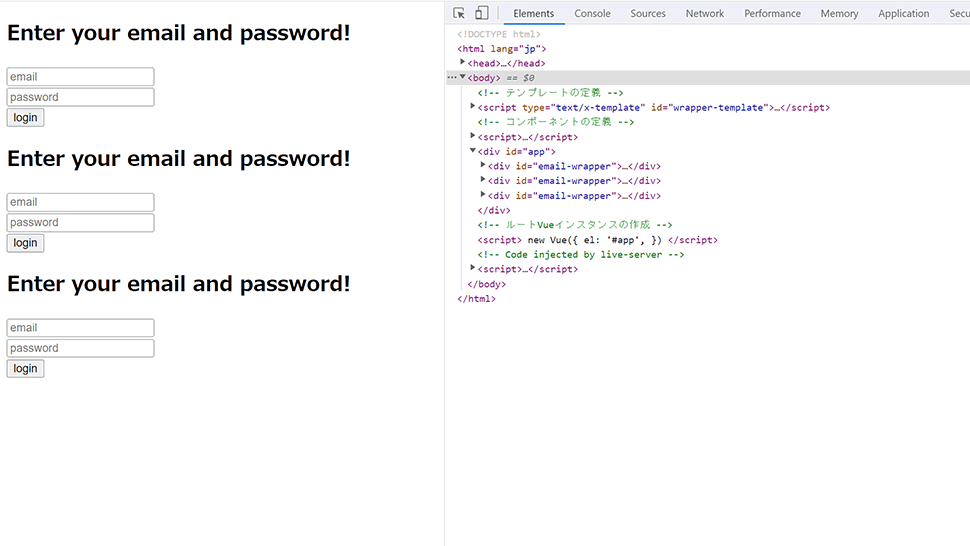Viewport: 970px width, 546px height.
Task: Select the テンプレートの定義 comment line
Action: (x=551, y=93)
